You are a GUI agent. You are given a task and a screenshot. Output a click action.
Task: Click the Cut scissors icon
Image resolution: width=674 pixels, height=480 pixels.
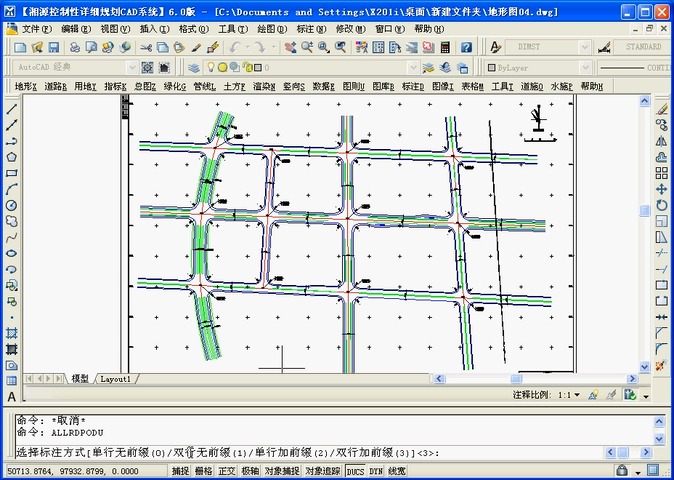click(146, 47)
